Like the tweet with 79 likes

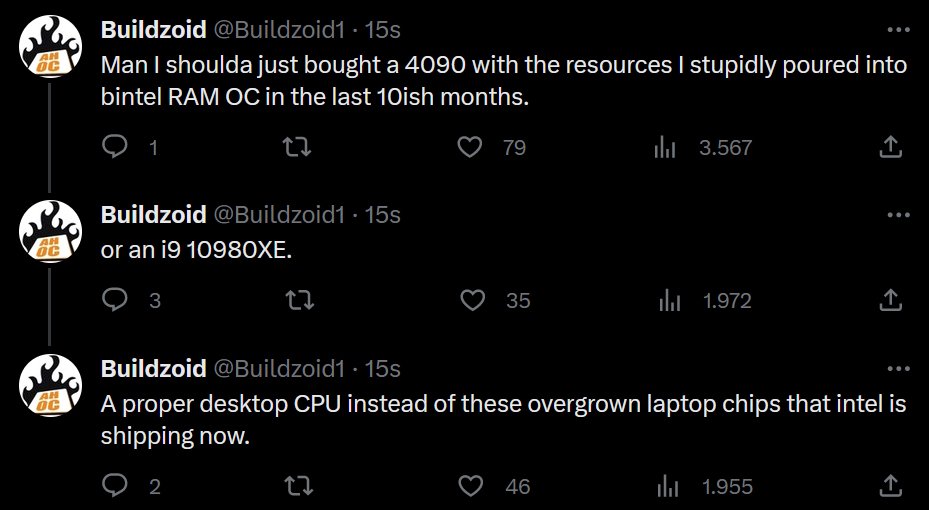click(470, 147)
